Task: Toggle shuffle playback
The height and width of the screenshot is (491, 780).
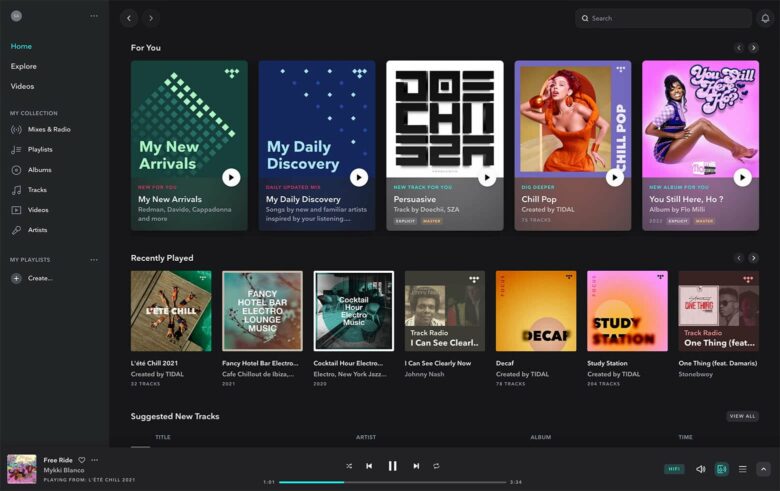Action: click(x=349, y=466)
